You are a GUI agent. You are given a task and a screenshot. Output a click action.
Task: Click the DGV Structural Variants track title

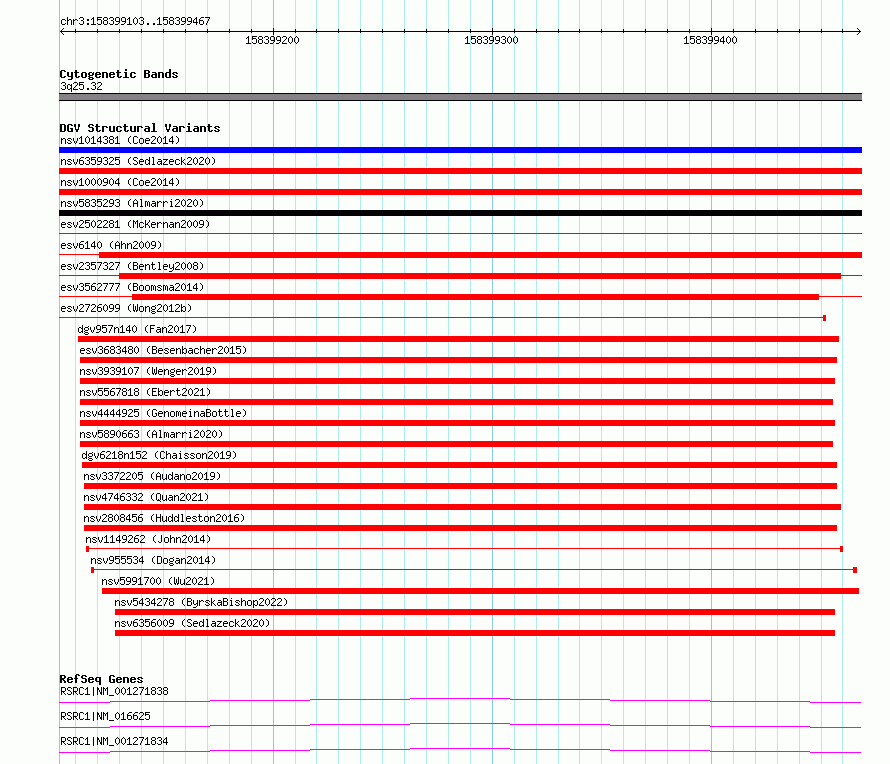[x=140, y=128]
